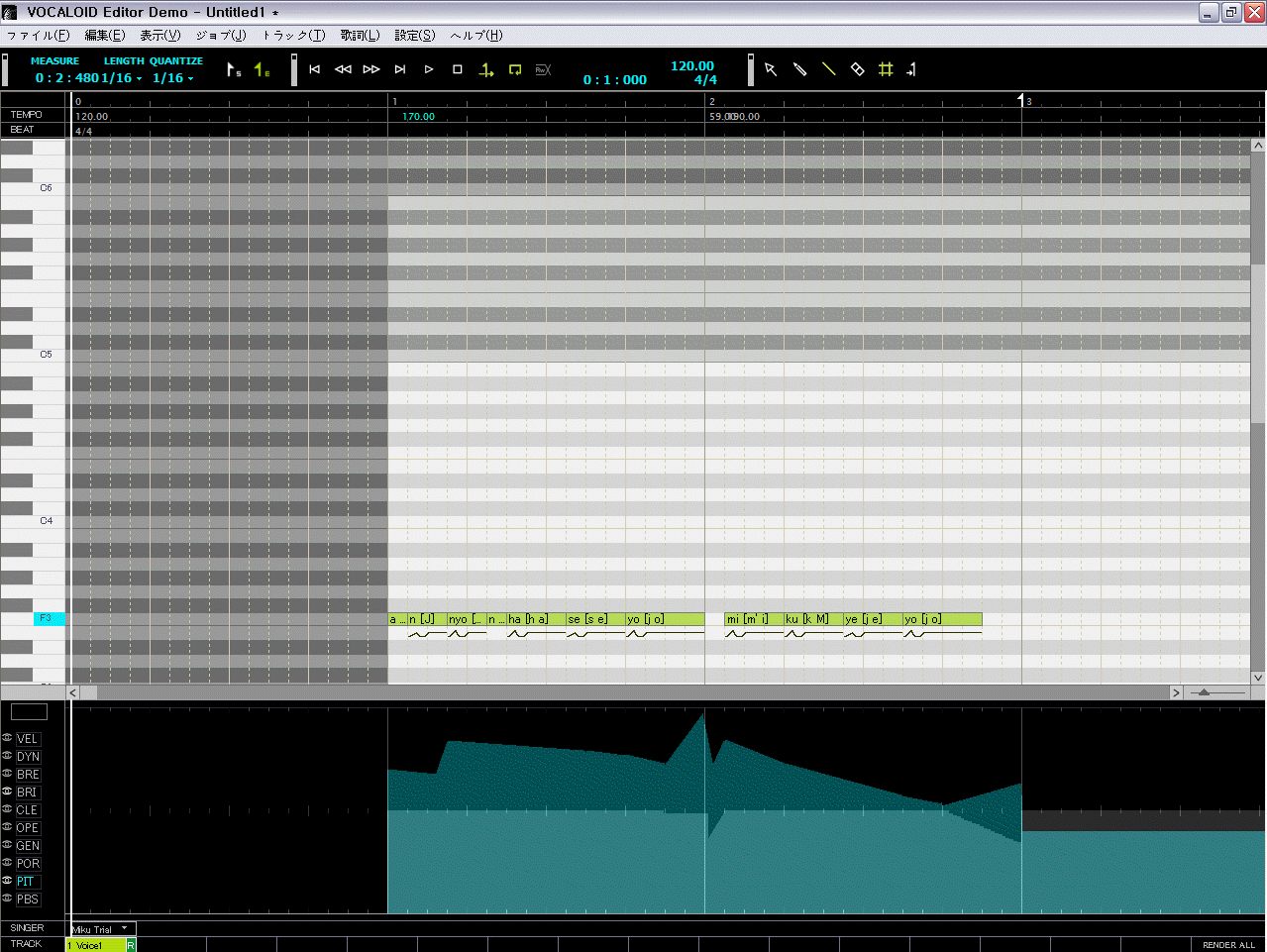The image size is (1267, 952).
Task: Open the Miku Trial singer dropdown
Action: [101, 929]
